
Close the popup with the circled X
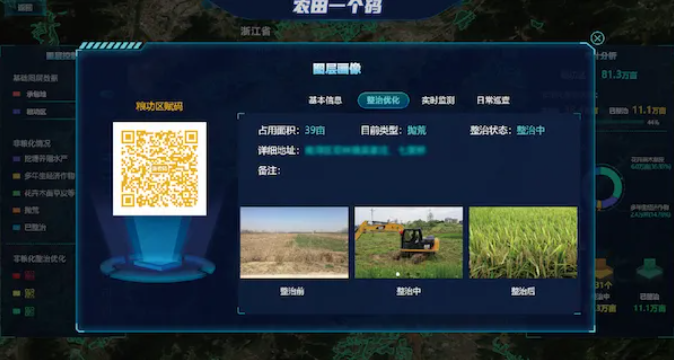point(597,38)
